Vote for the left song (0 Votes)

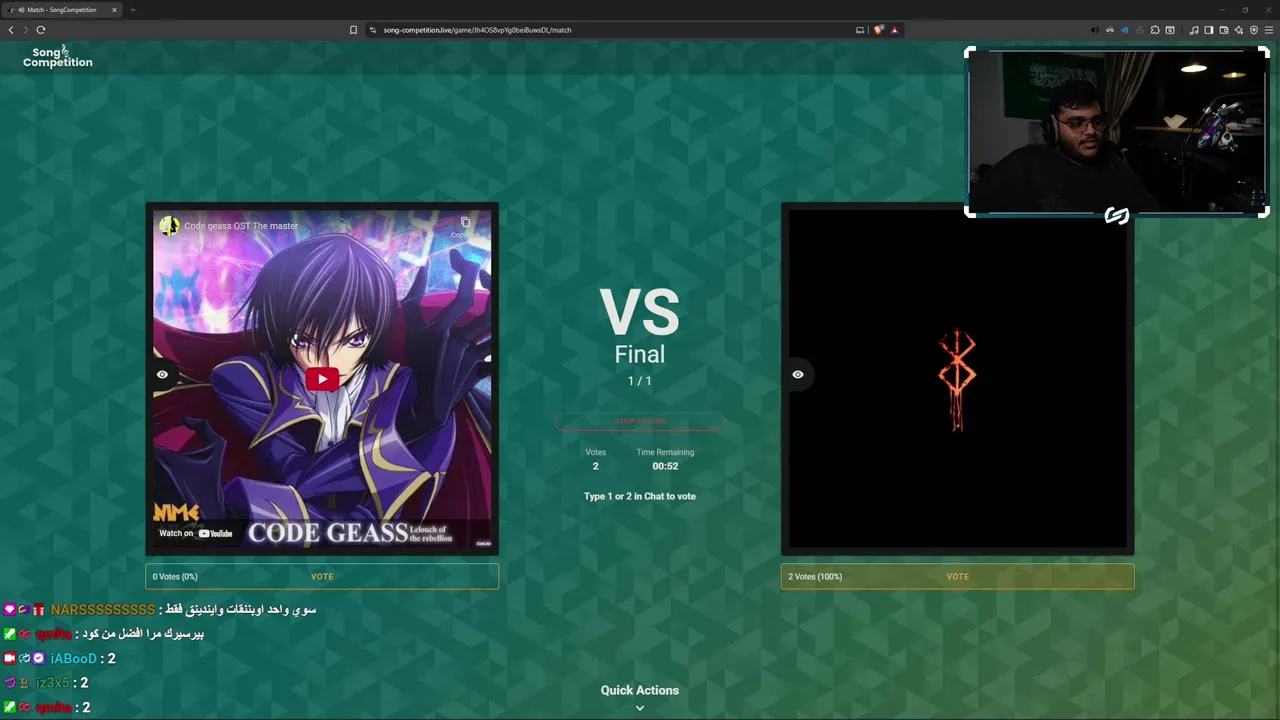(322, 576)
